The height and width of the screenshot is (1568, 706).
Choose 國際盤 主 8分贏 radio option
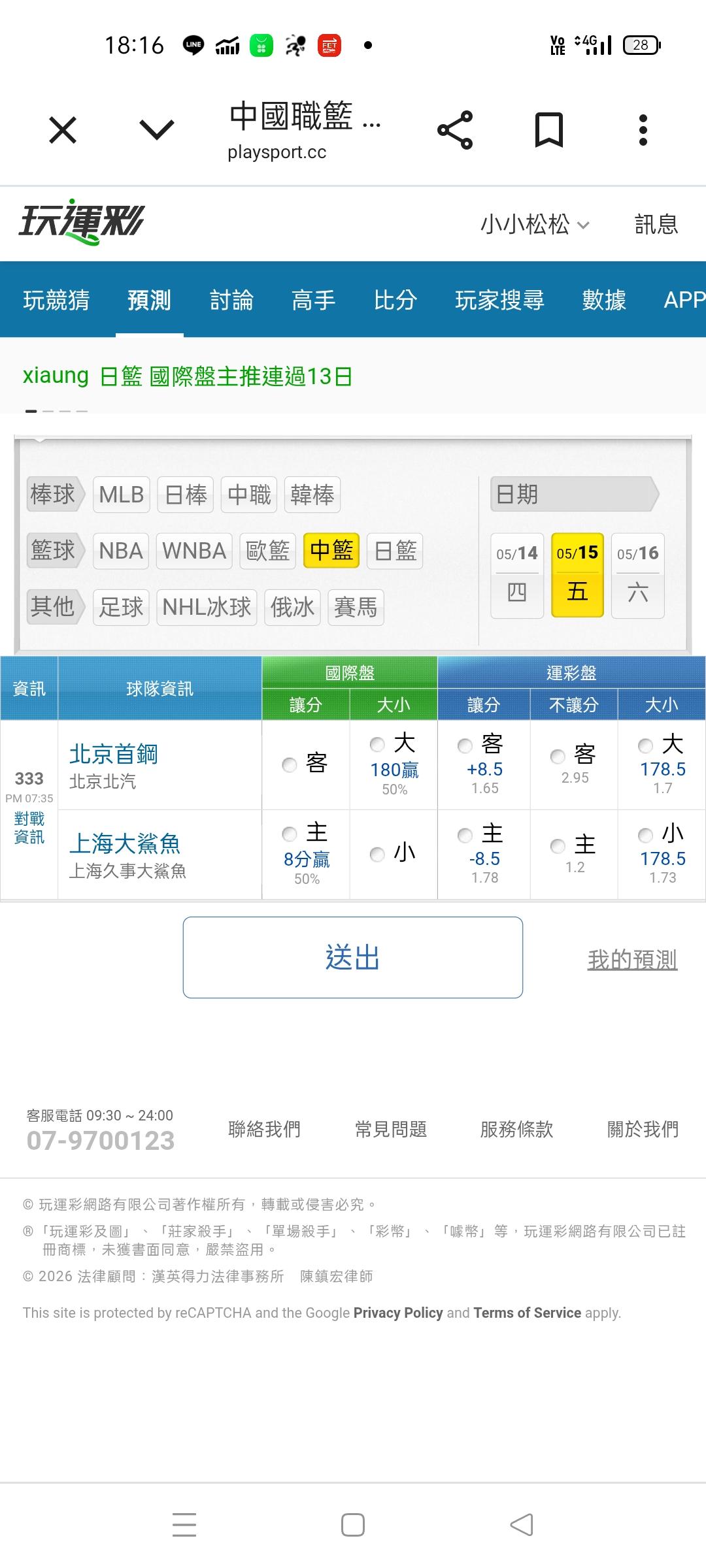click(x=290, y=834)
